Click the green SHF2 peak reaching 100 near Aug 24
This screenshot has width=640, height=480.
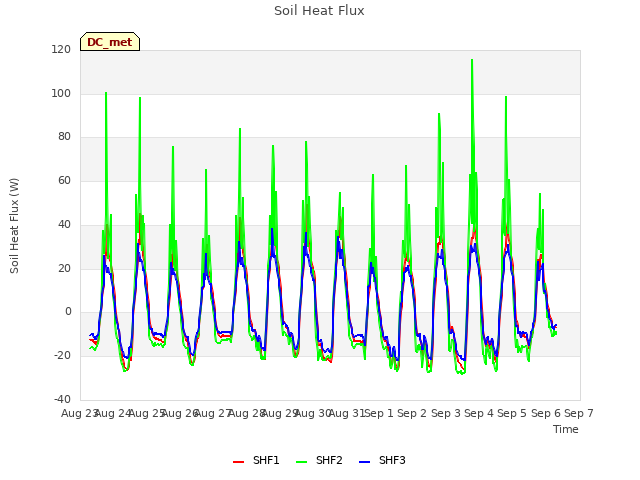[106, 93]
